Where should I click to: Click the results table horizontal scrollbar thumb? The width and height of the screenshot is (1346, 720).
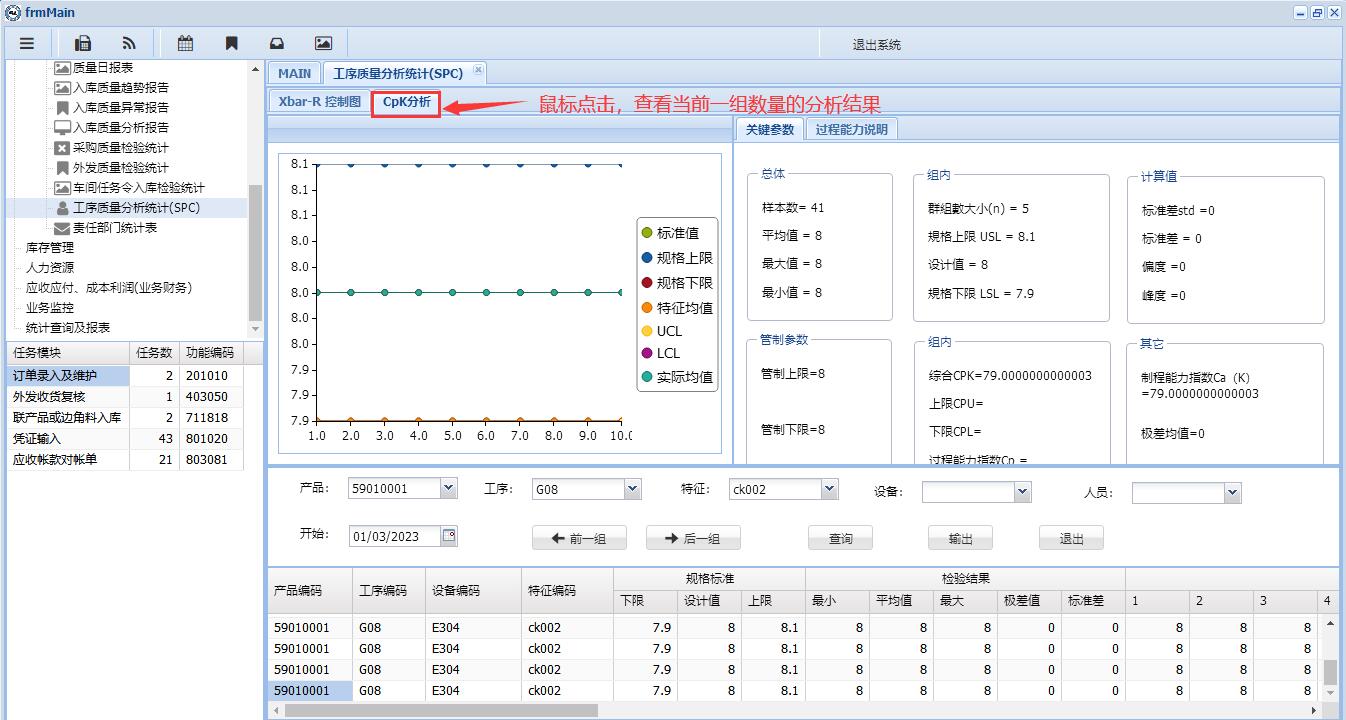(441, 711)
